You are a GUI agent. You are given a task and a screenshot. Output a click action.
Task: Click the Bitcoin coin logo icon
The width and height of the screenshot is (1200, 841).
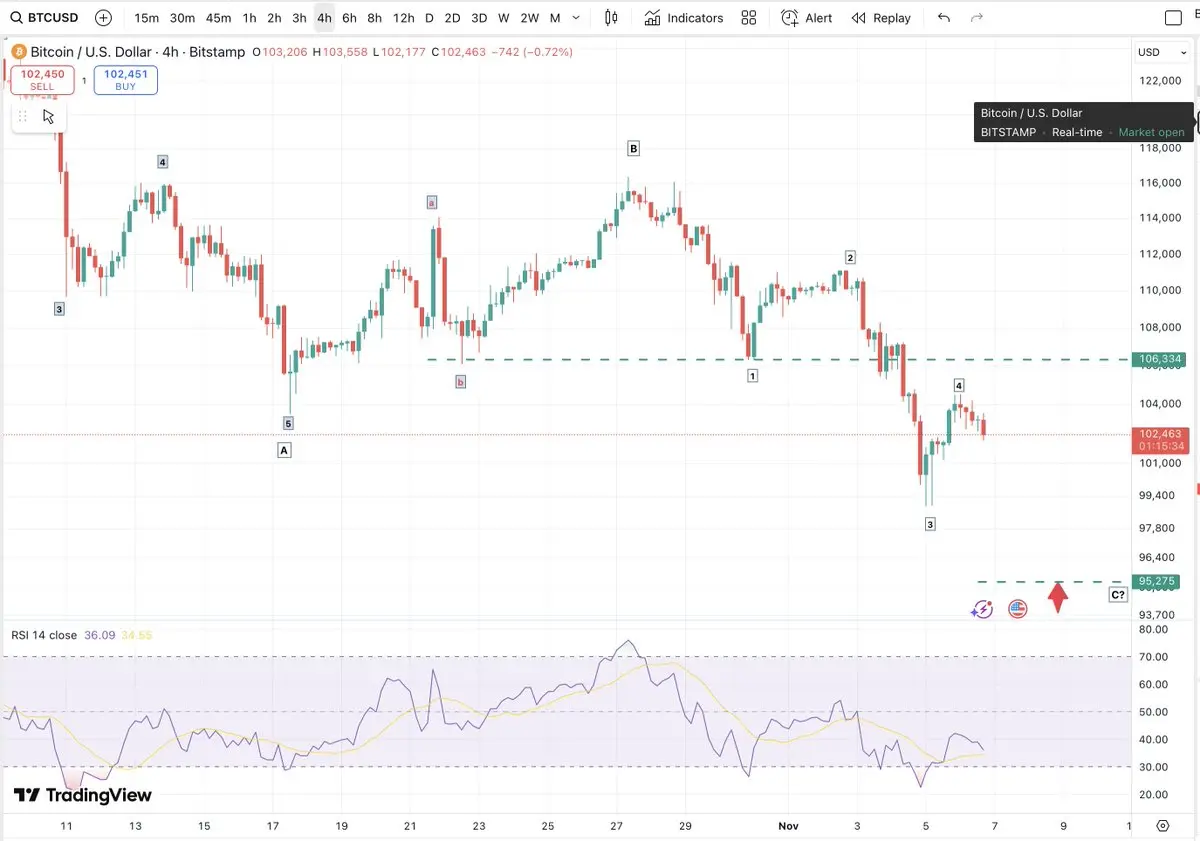click(17, 51)
